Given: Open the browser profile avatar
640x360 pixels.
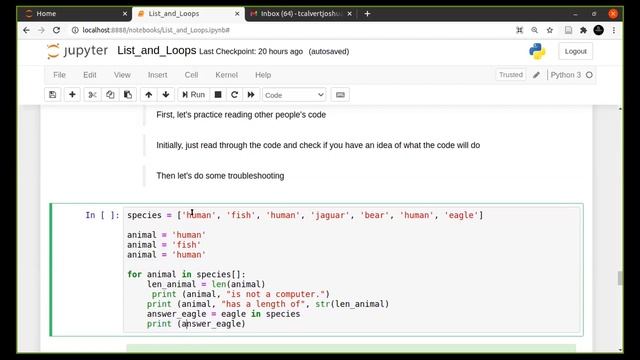Looking at the screenshot, I should tap(598, 30).
